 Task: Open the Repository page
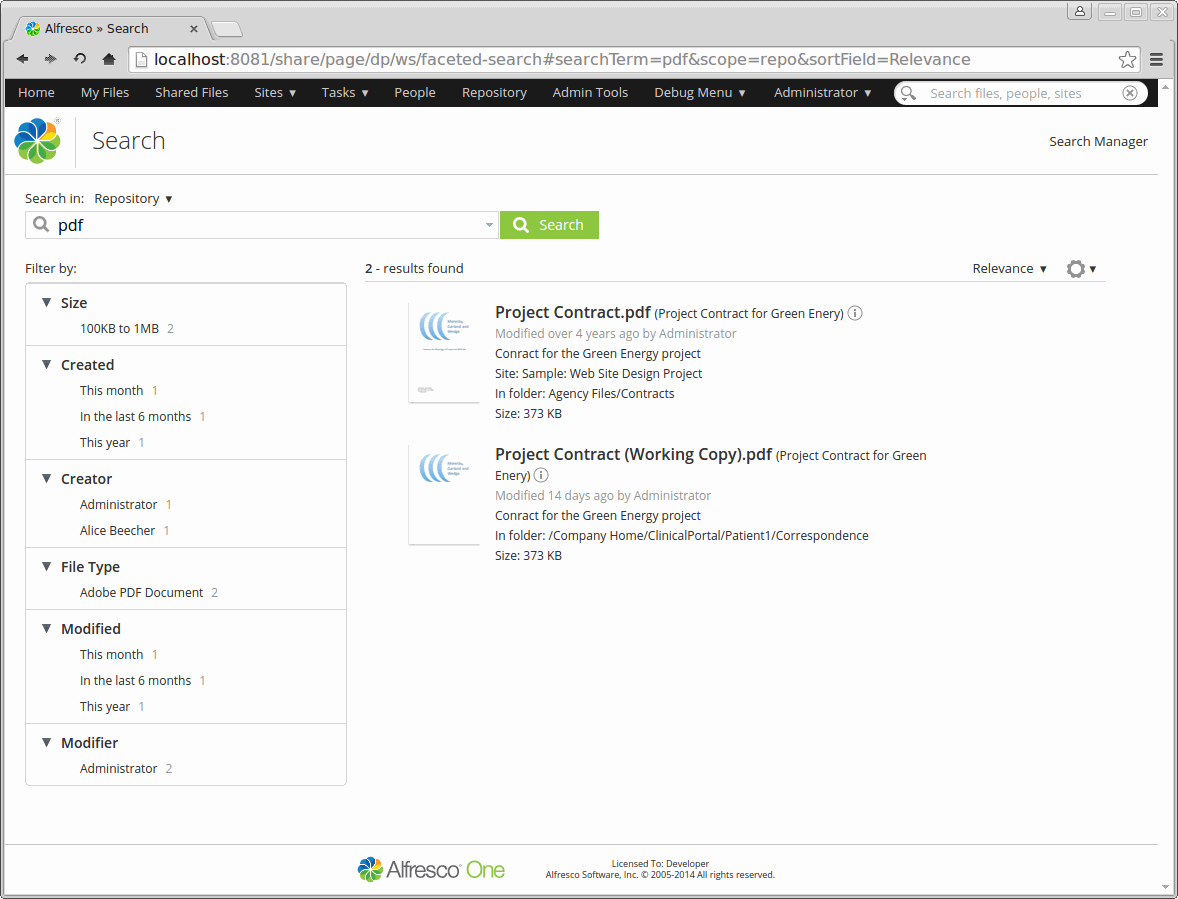[x=494, y=92]
